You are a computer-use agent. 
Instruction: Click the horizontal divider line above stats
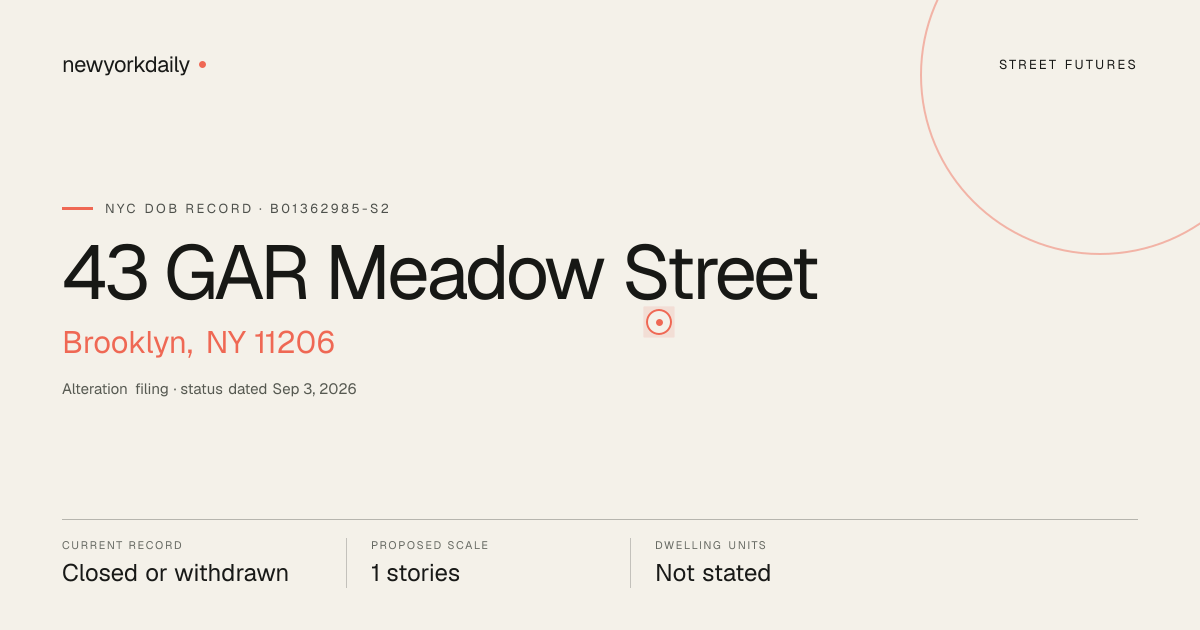(600, 519)
